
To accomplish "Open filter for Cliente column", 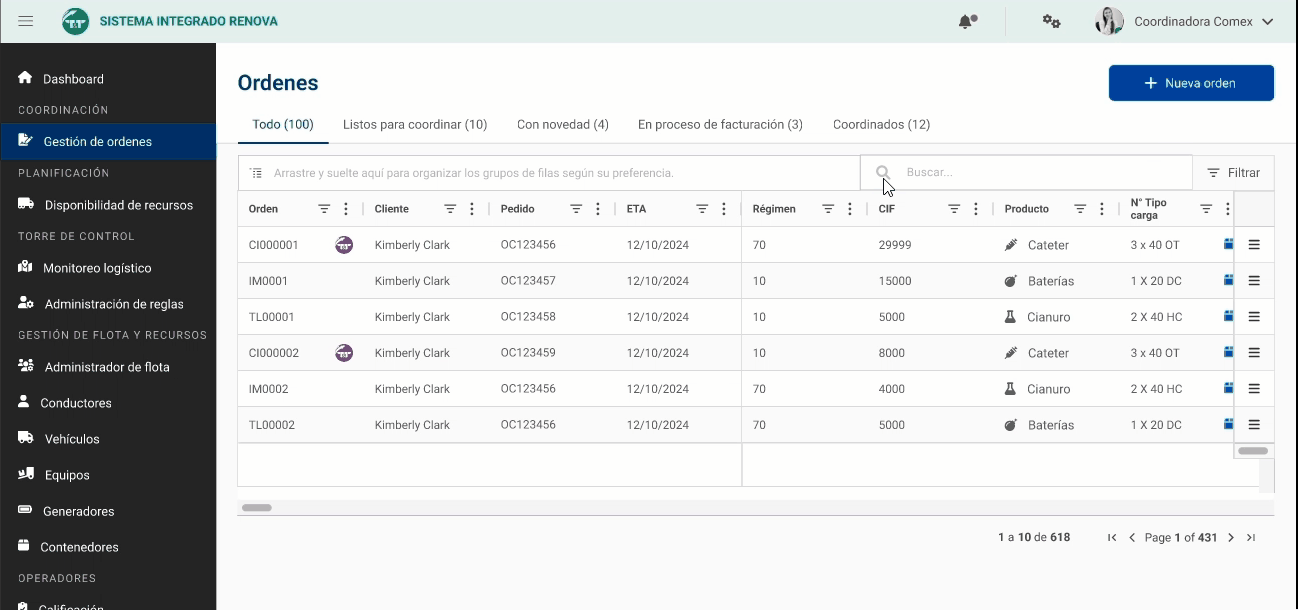I will coord(450,209).
